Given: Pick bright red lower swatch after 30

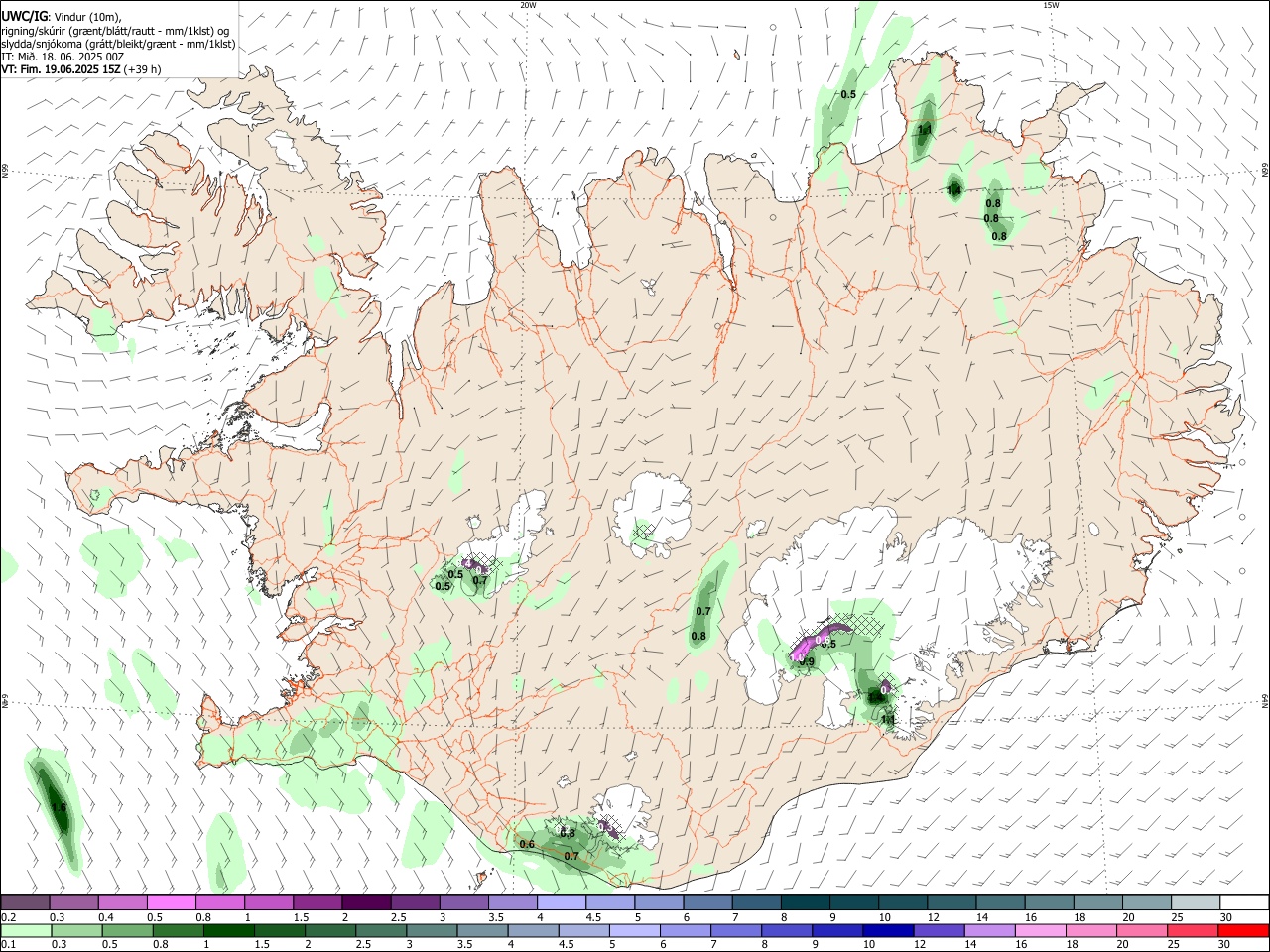Looking at the screenshot, I should coord(1244,931).
